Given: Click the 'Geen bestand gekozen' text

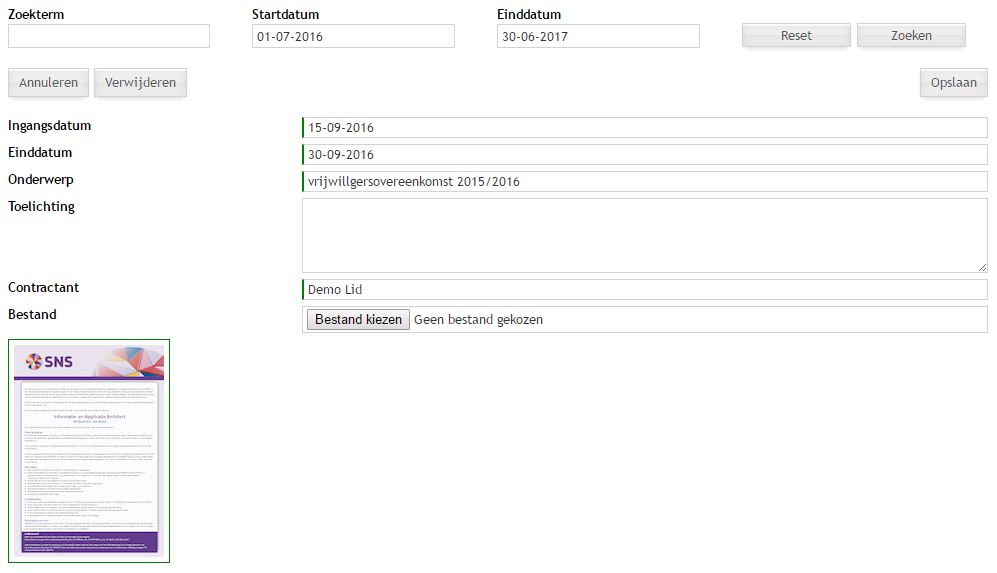Looking at the screenshot, I should tap(479, 320).
